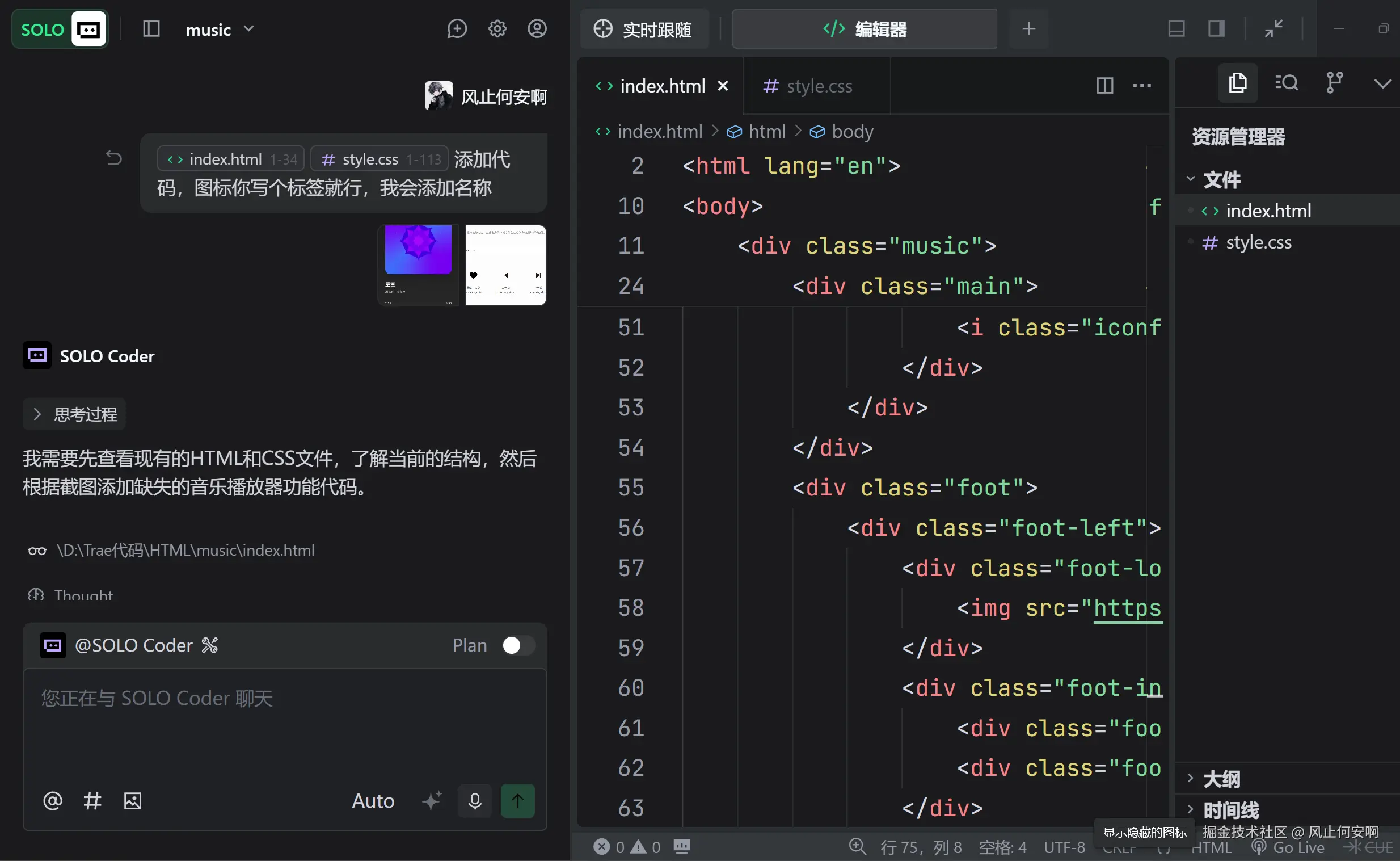Click the undo arrow beside the message

[x=114, y=158]
